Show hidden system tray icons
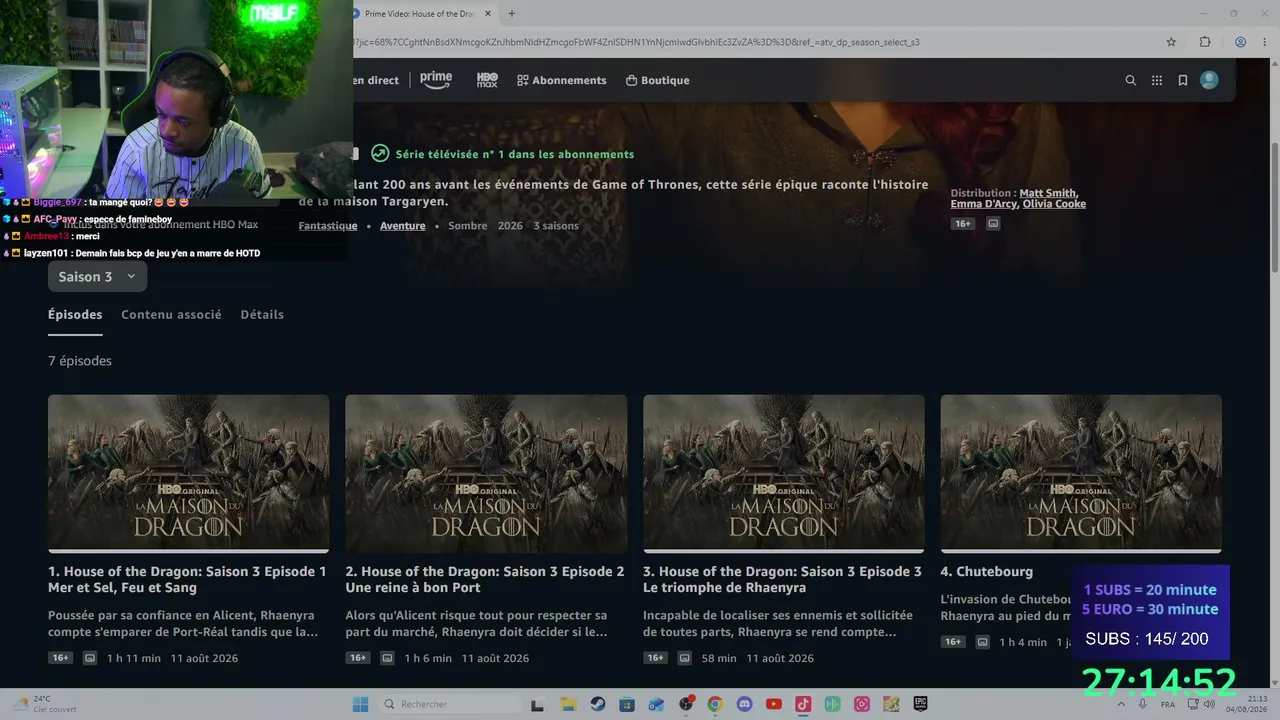This screenshot has height=720, width=1280. click(1122, 704)
